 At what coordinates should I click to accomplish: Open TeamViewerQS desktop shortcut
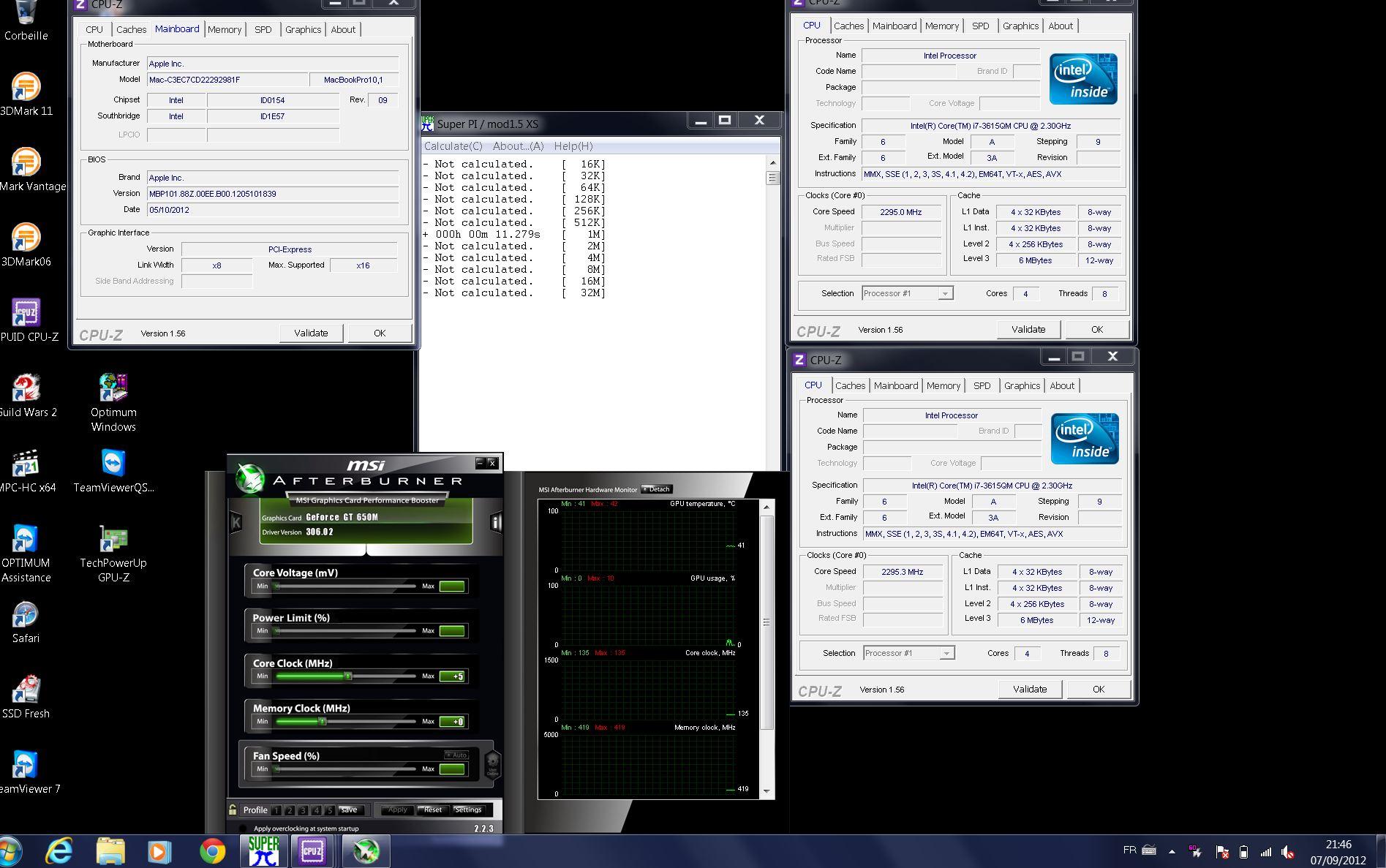click(x=113, y=470)
